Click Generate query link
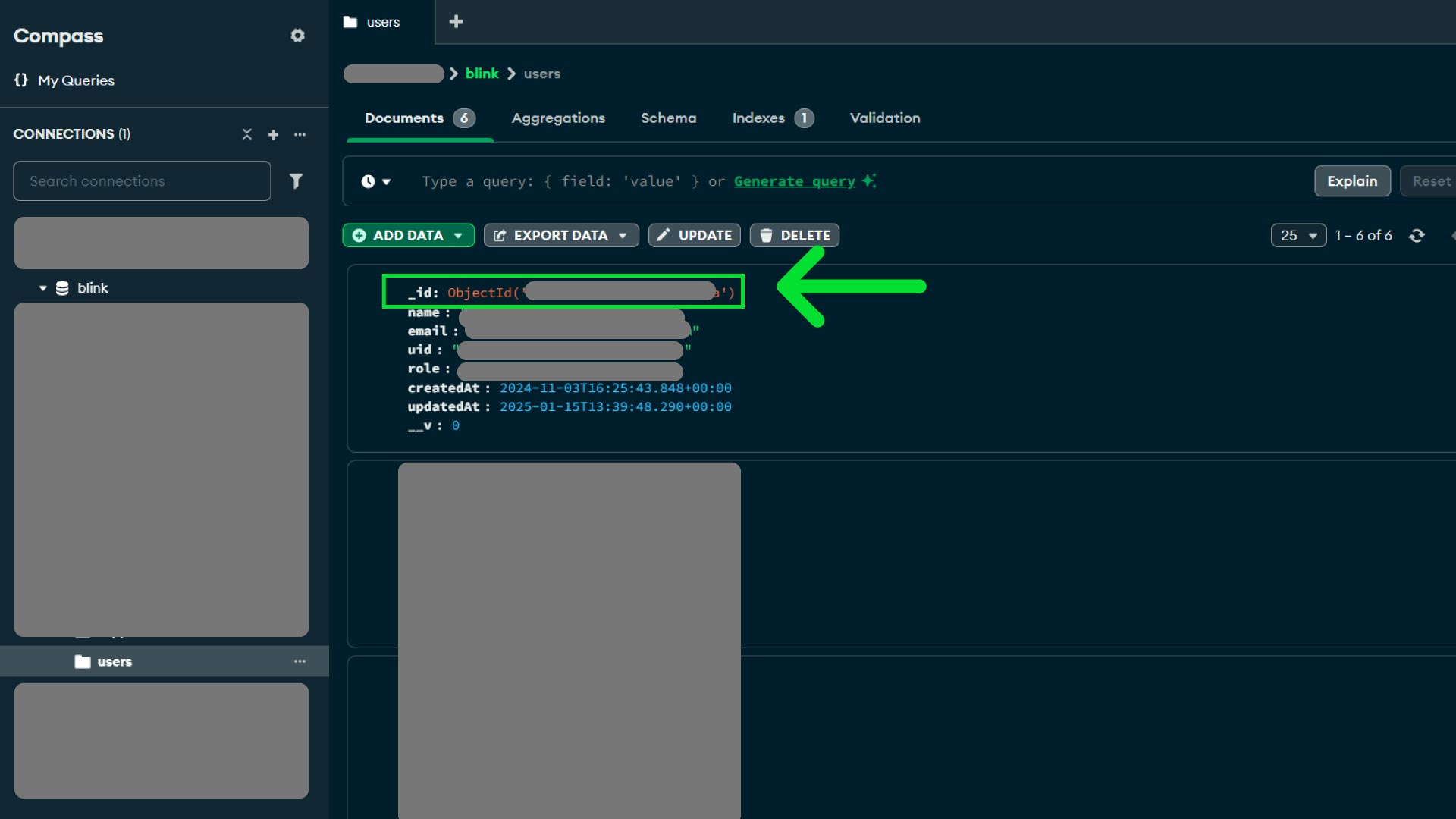 click(x=794, y=181)
